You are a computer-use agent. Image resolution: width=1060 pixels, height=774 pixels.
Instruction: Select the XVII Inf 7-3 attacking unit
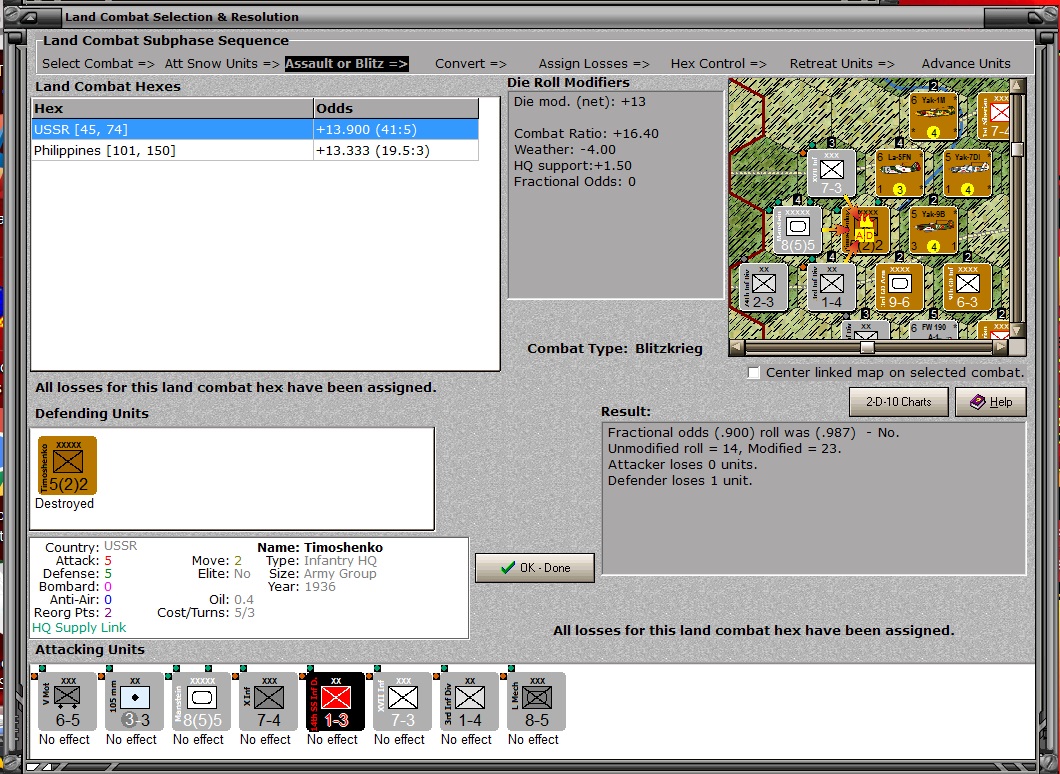(x=402, y=702)
